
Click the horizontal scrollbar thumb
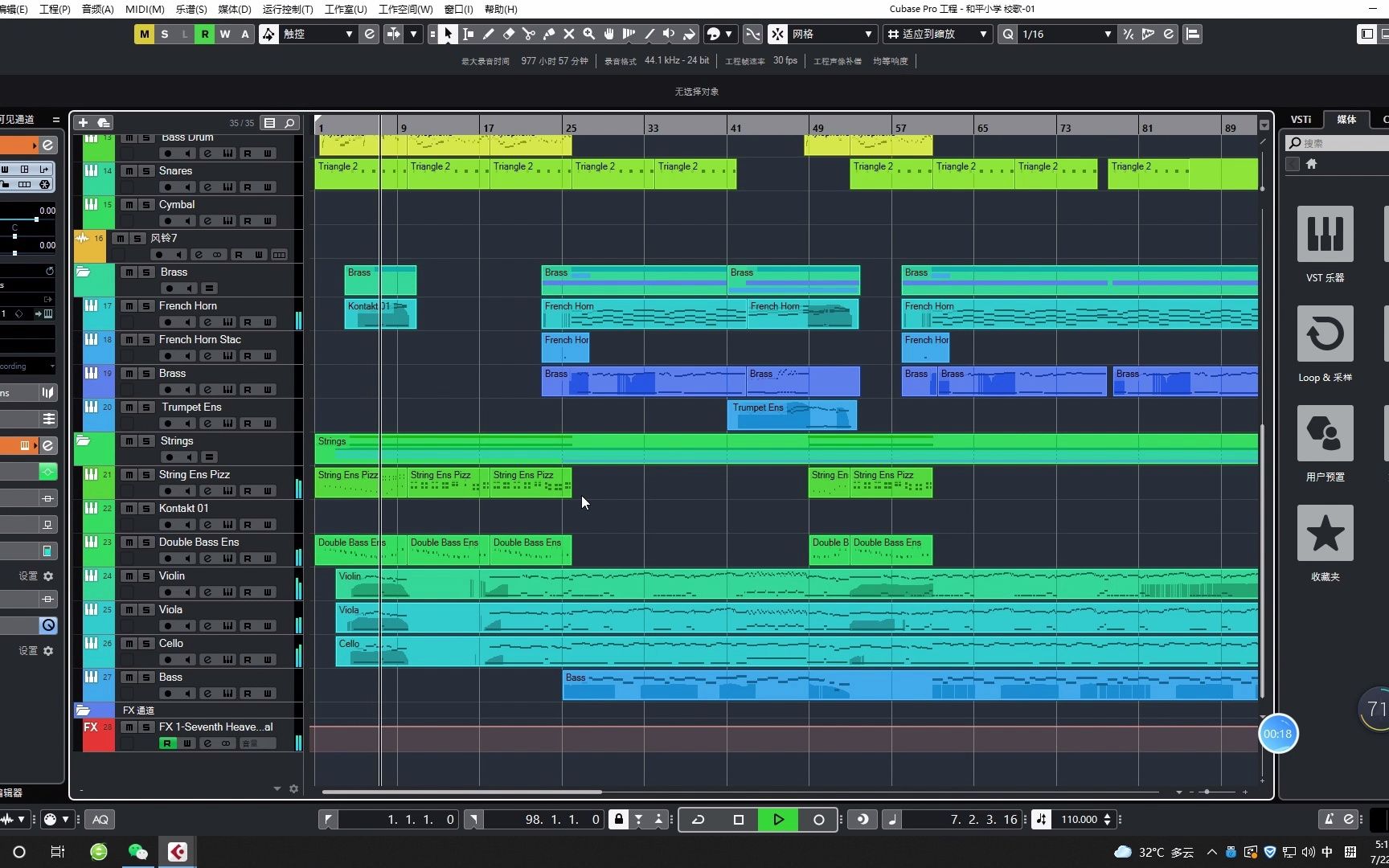tap(462, 792)
